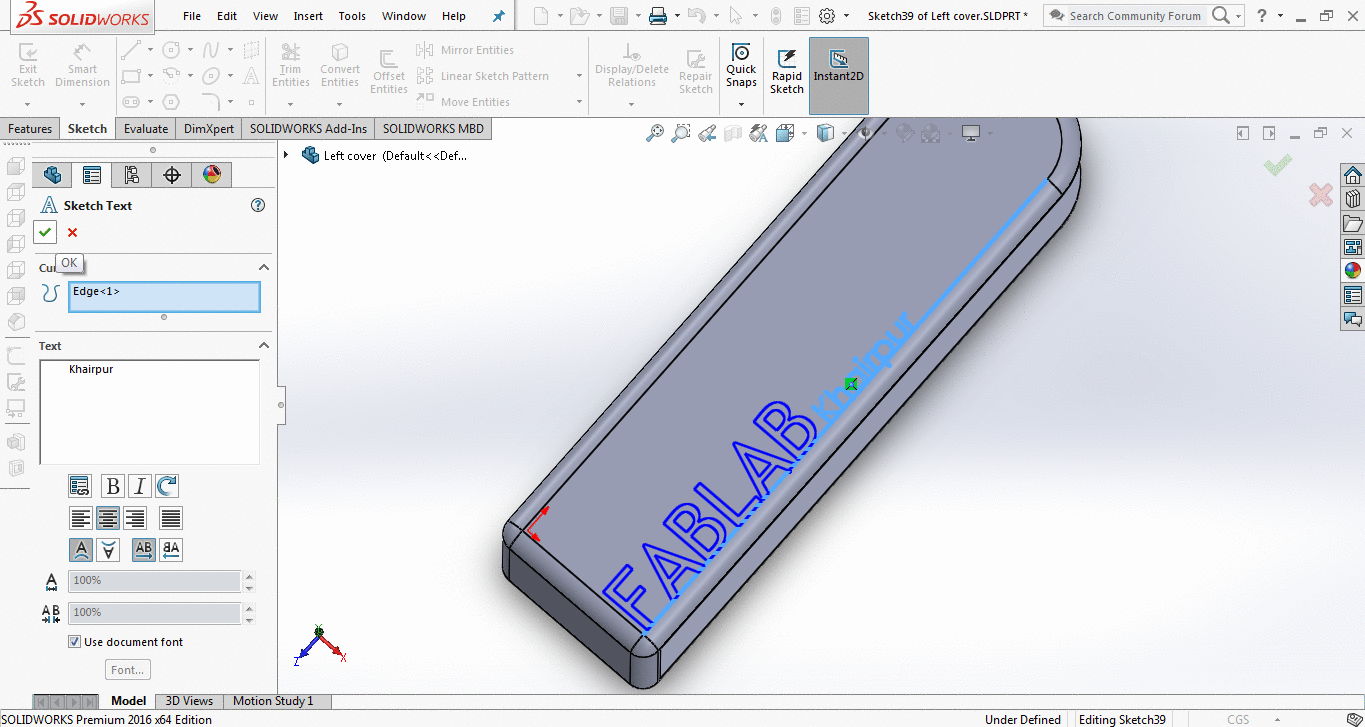Toggle Bold text formatting

click(113, 487)
